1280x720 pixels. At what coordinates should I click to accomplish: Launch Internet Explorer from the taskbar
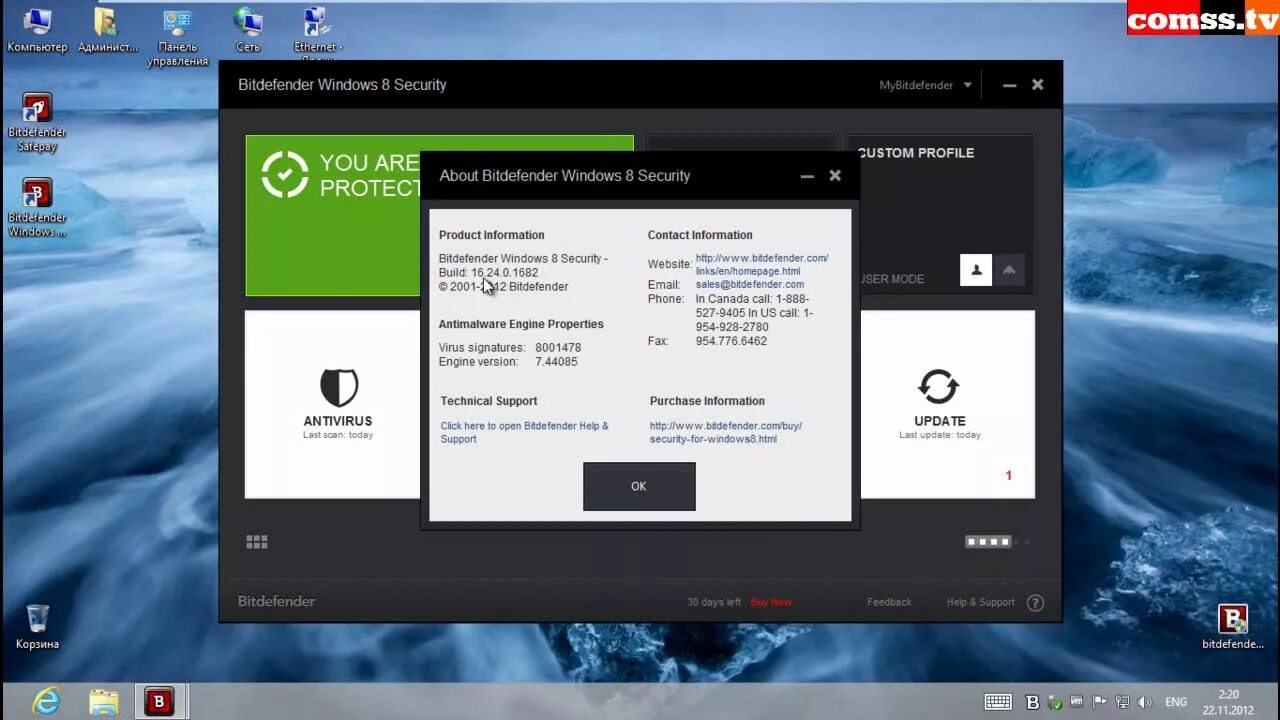45,701
